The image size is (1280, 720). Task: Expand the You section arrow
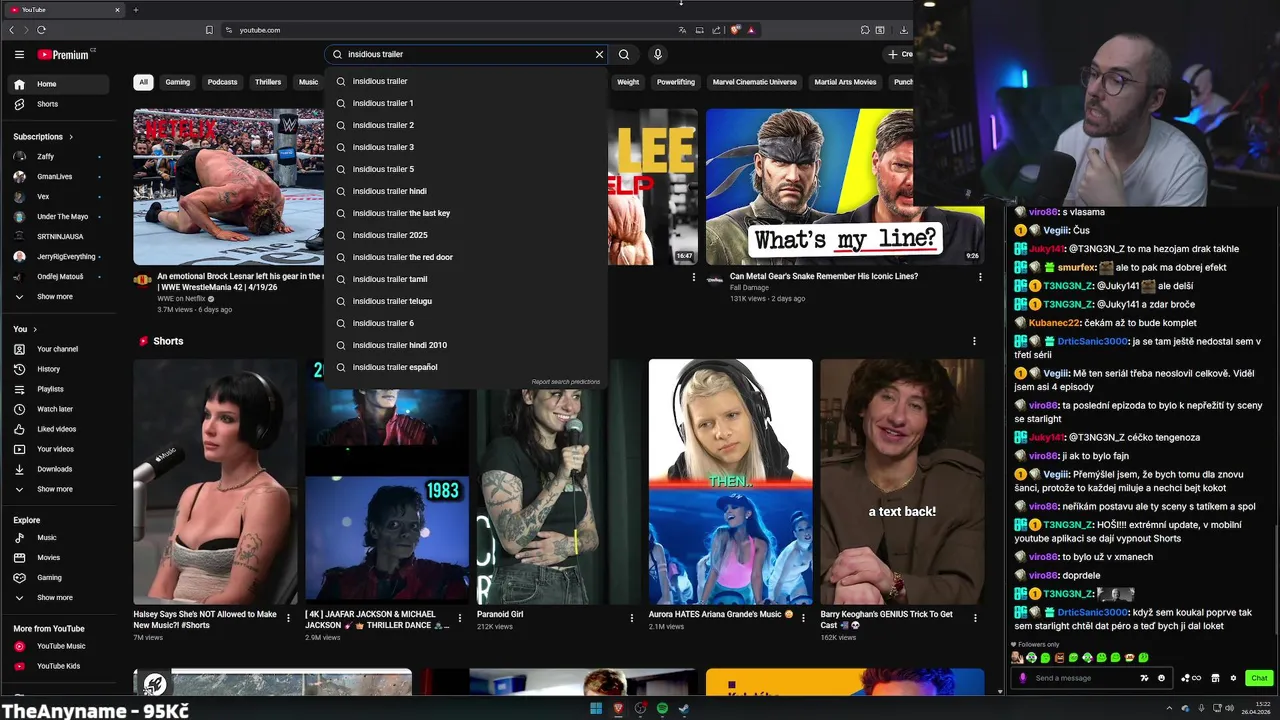pos(35,329)
